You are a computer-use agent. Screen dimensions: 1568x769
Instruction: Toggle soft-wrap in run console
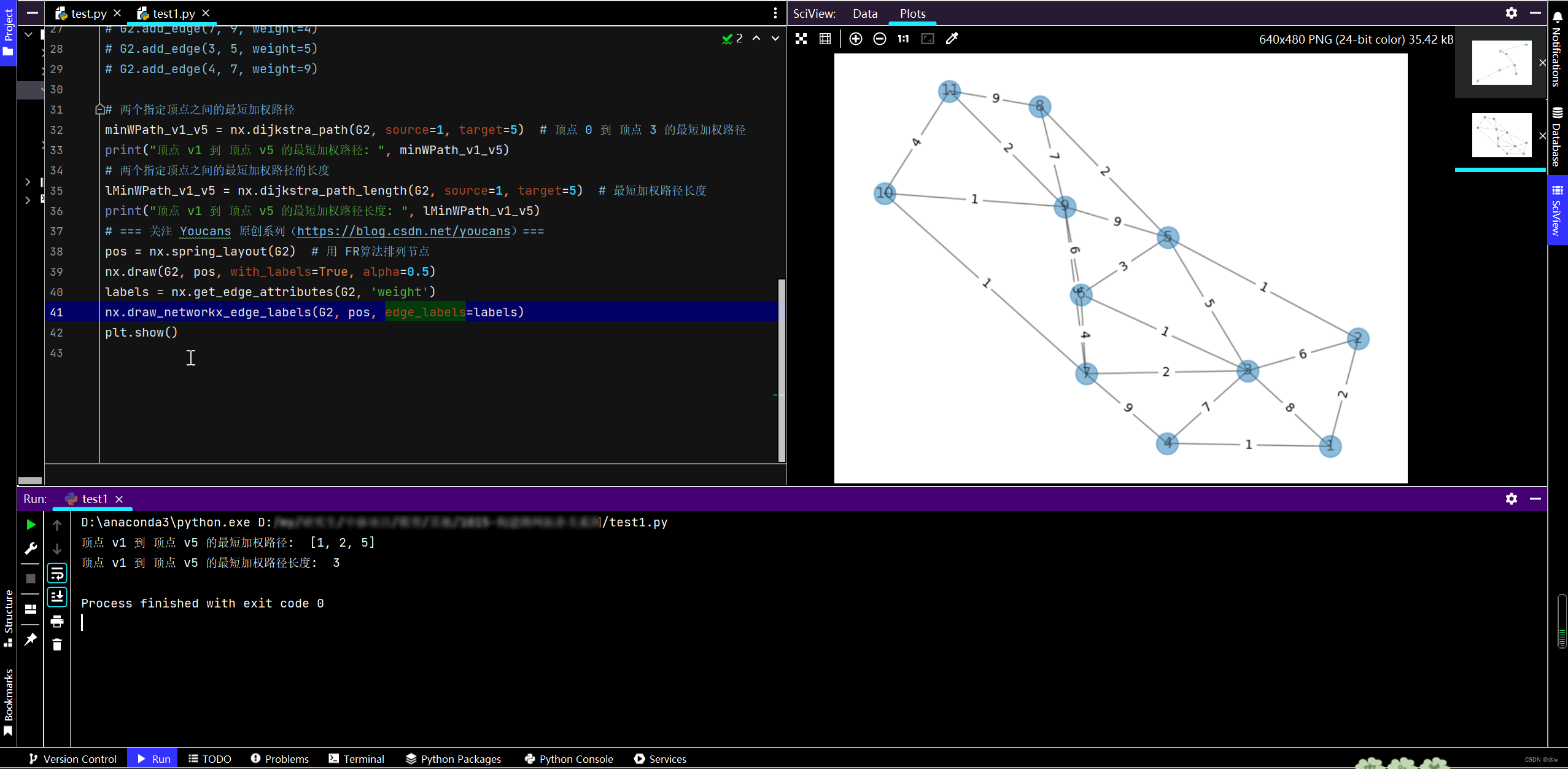57,573
